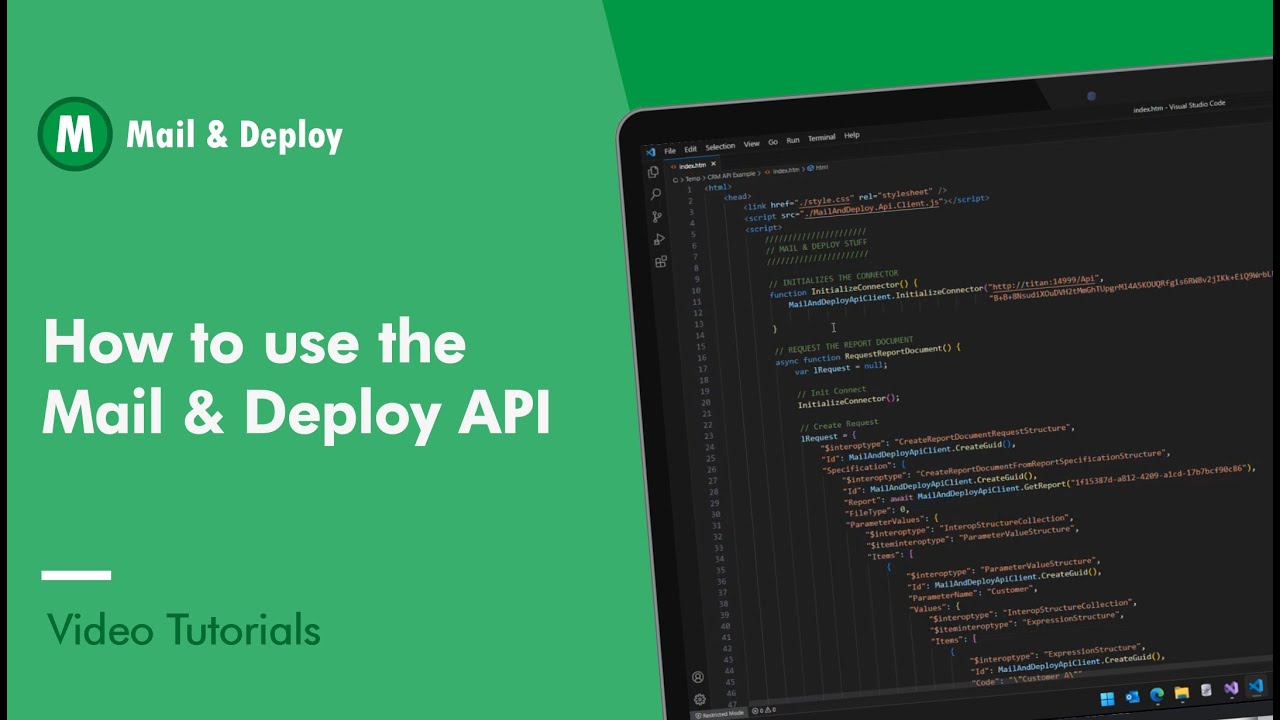This screenshot has width=1280, height=720.
Task: Click the 'InitializeConnector();' call line
Action: pos(849,401)
